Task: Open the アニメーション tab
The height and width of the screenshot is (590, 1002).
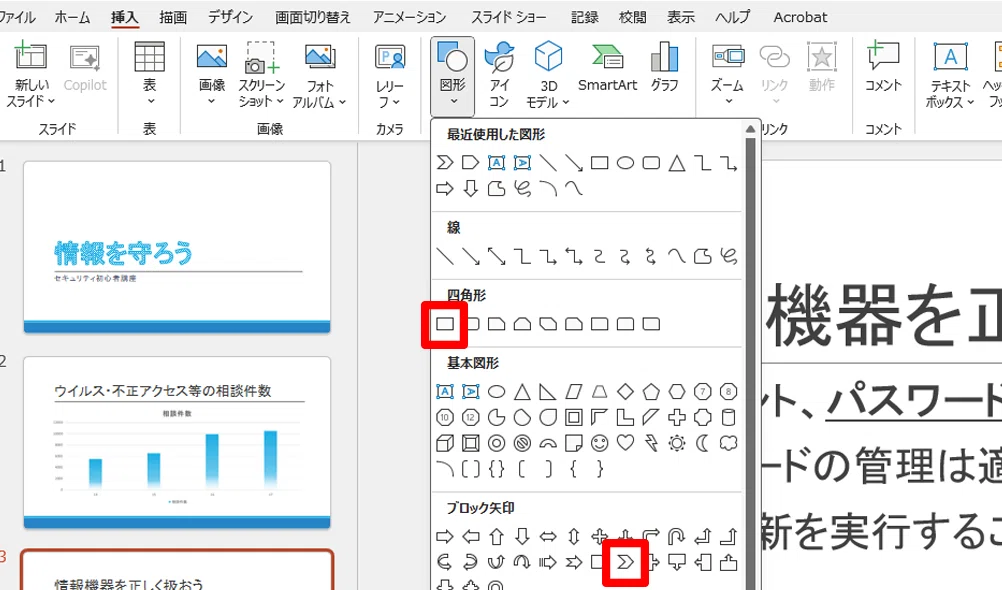Action: point(410,17)
